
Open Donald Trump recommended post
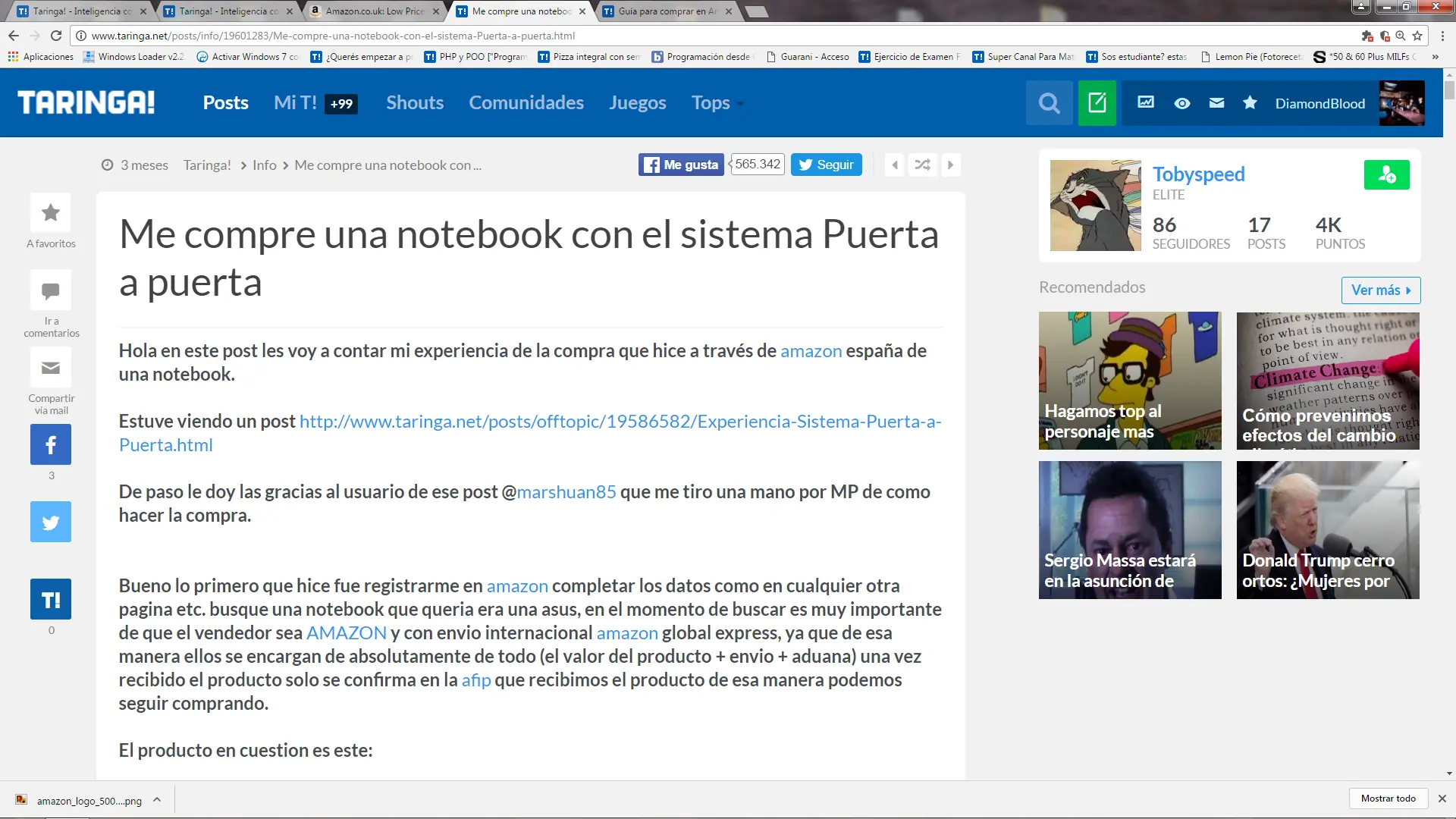[1328, 530]
